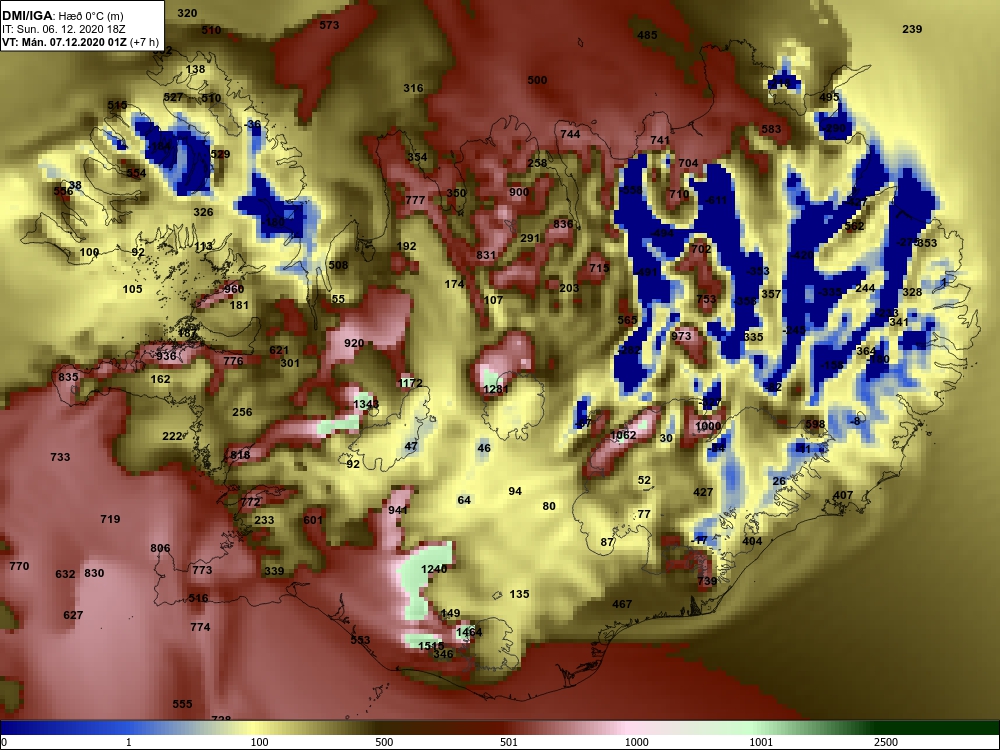1000x750 pixels.
Task: Click map value 553
Action: 360,640
